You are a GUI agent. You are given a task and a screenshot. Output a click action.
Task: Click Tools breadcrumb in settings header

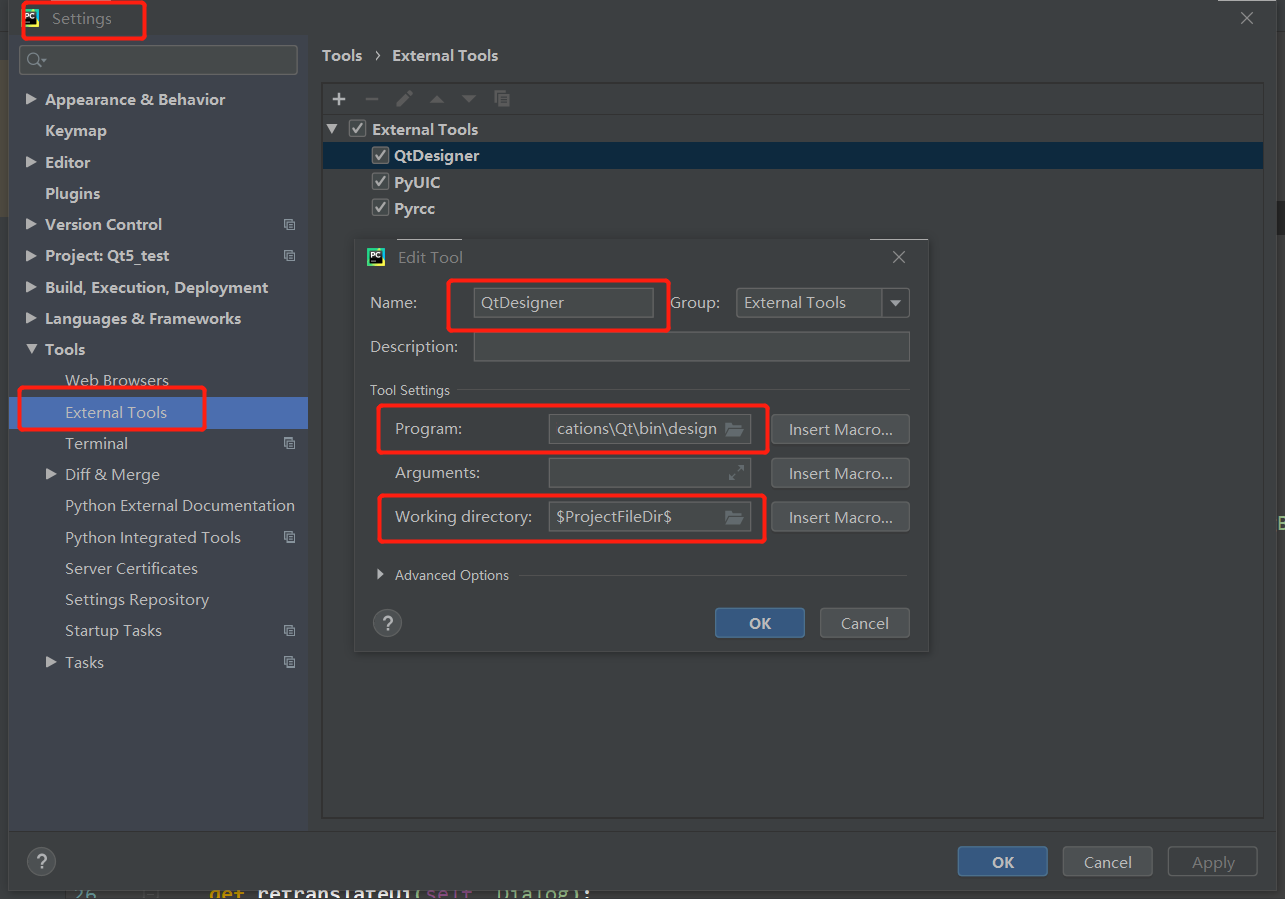click(x=342, y=55)
